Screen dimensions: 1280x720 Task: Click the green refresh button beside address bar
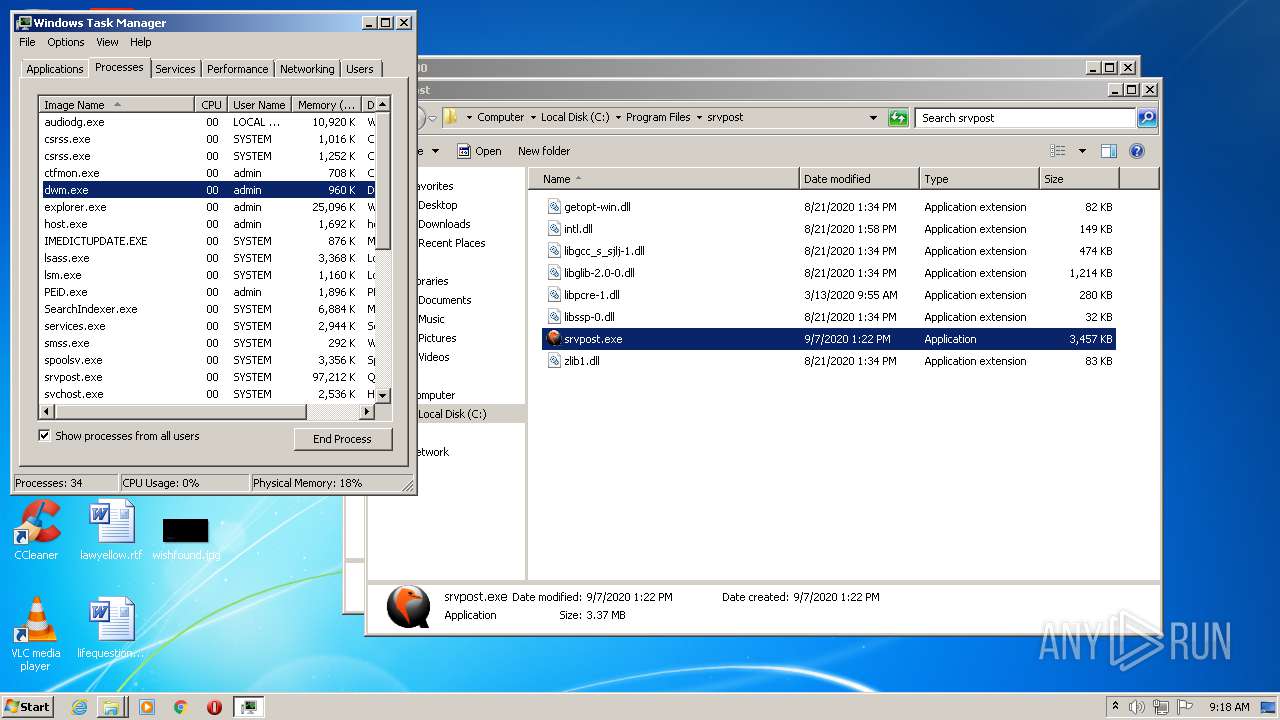(x=898, y=117)
